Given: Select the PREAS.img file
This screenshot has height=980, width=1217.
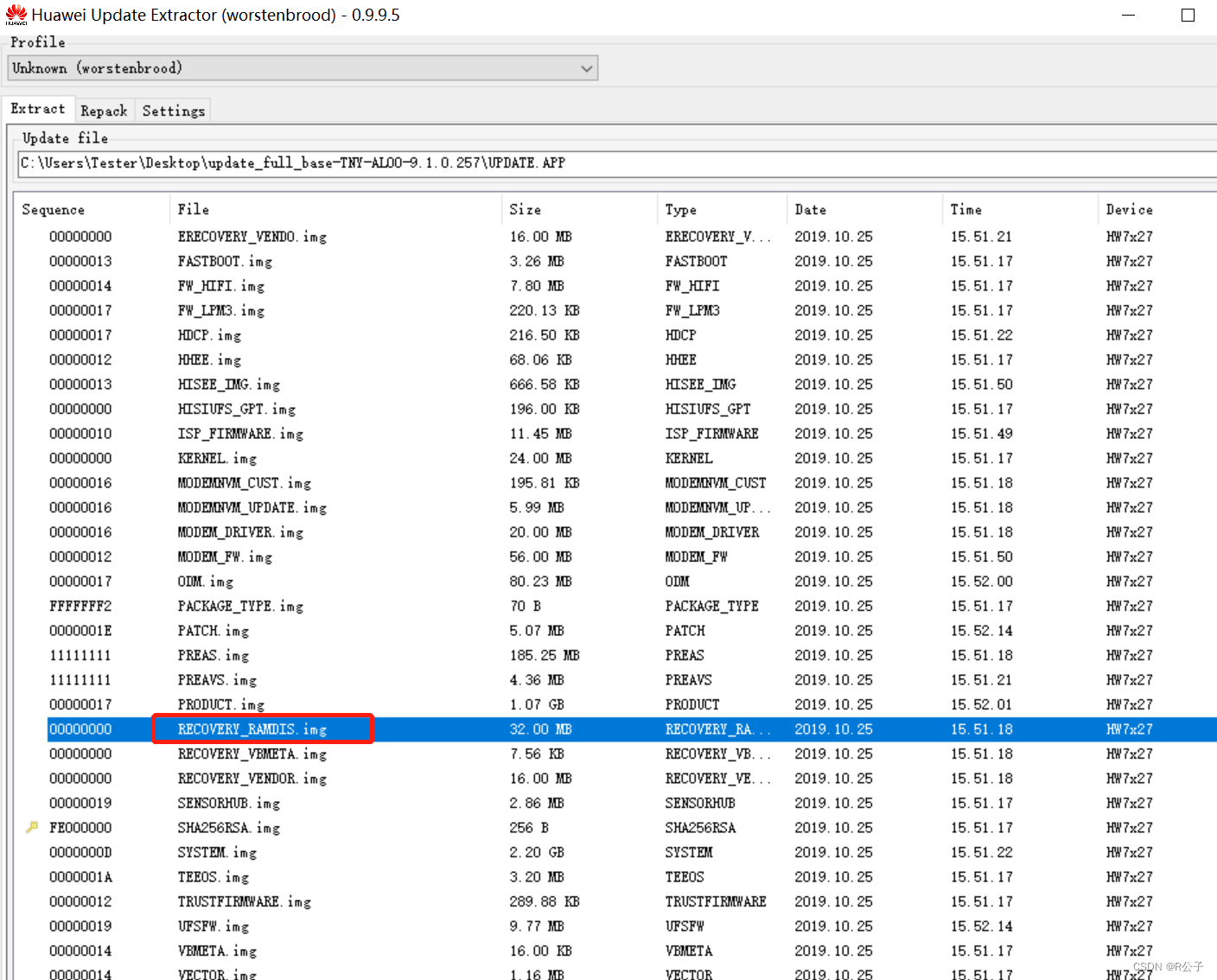Looking at the screenshot, I should pyautogui.click(x=213, y=655).
